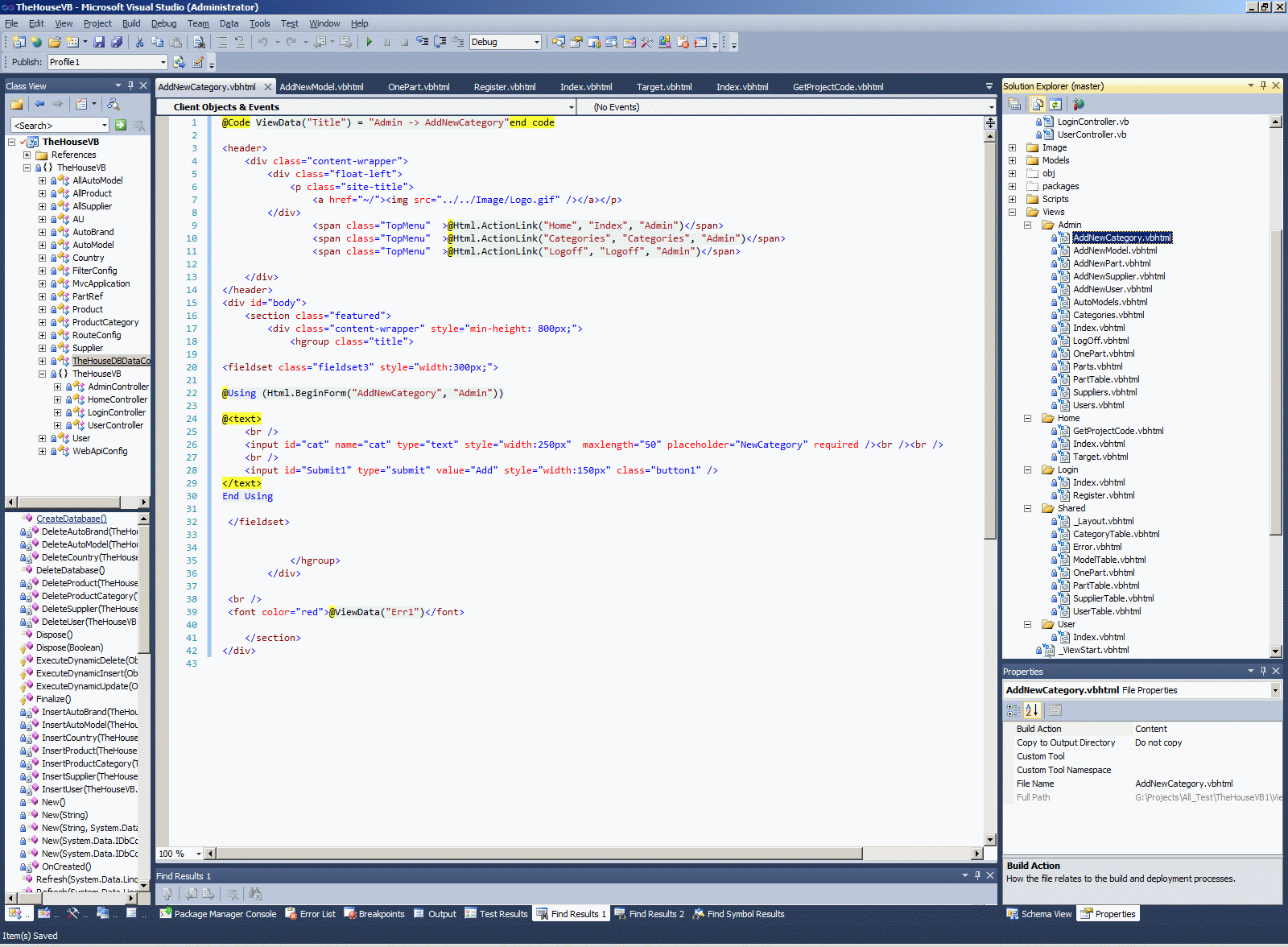Click the green Class View search go button
The height and width of the screenshot is (947, 1288).
click(121, 125)
